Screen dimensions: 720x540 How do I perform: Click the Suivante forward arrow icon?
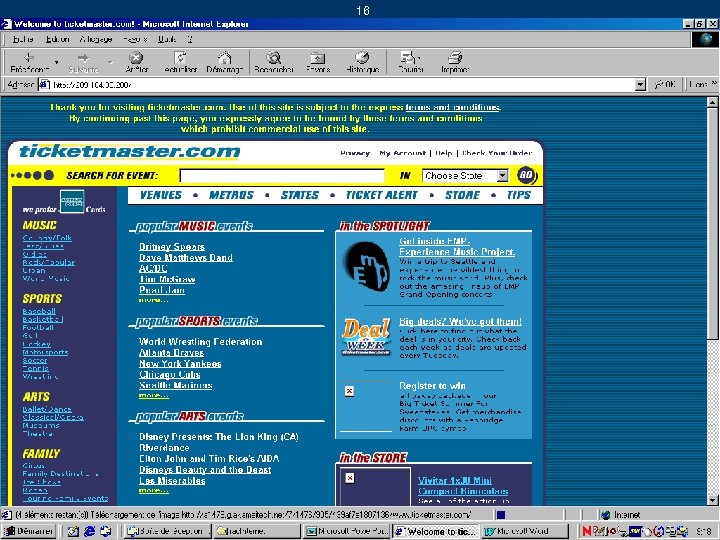click(84, 58)
